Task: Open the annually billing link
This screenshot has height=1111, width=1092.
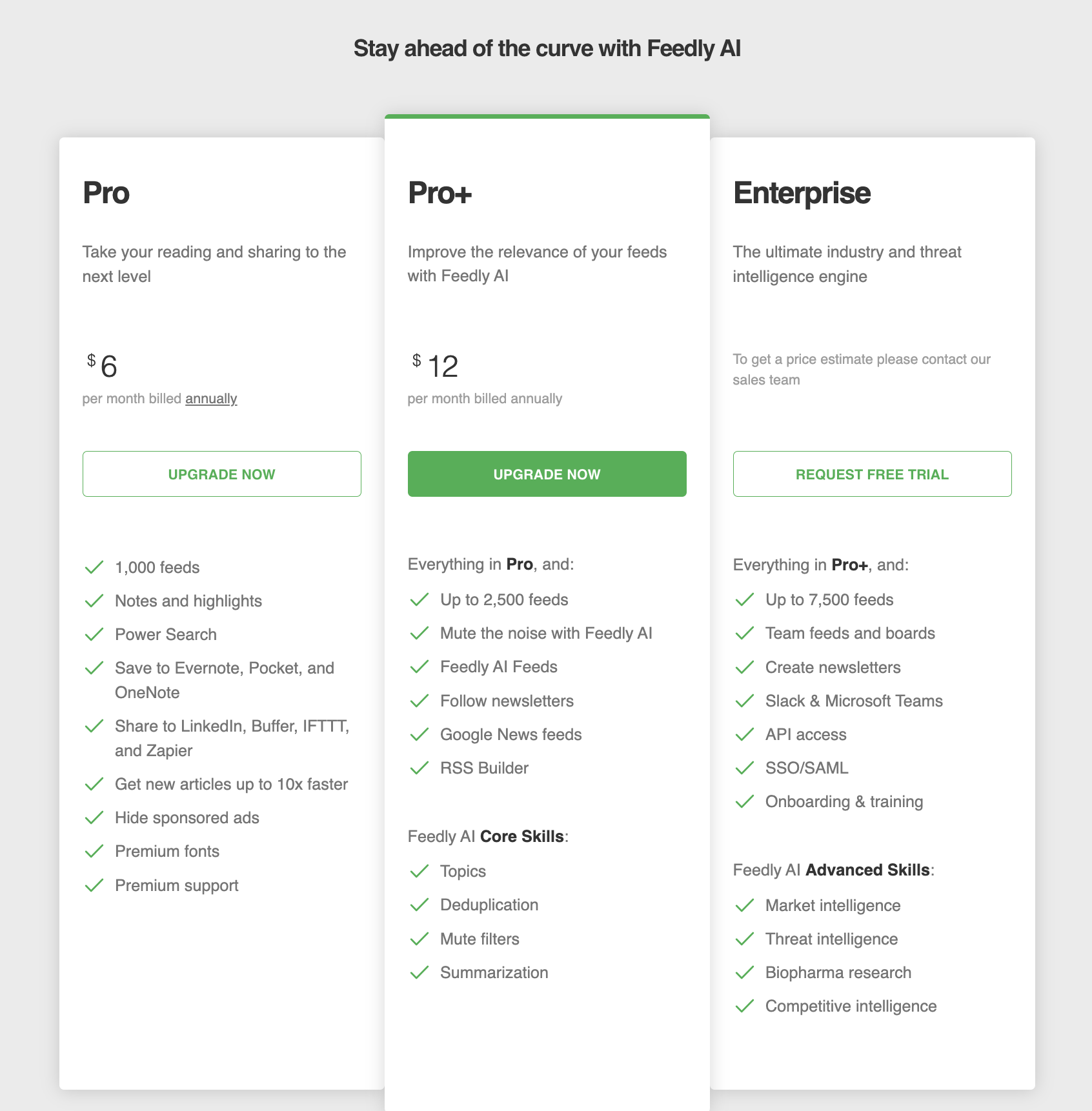Action: 211,399
